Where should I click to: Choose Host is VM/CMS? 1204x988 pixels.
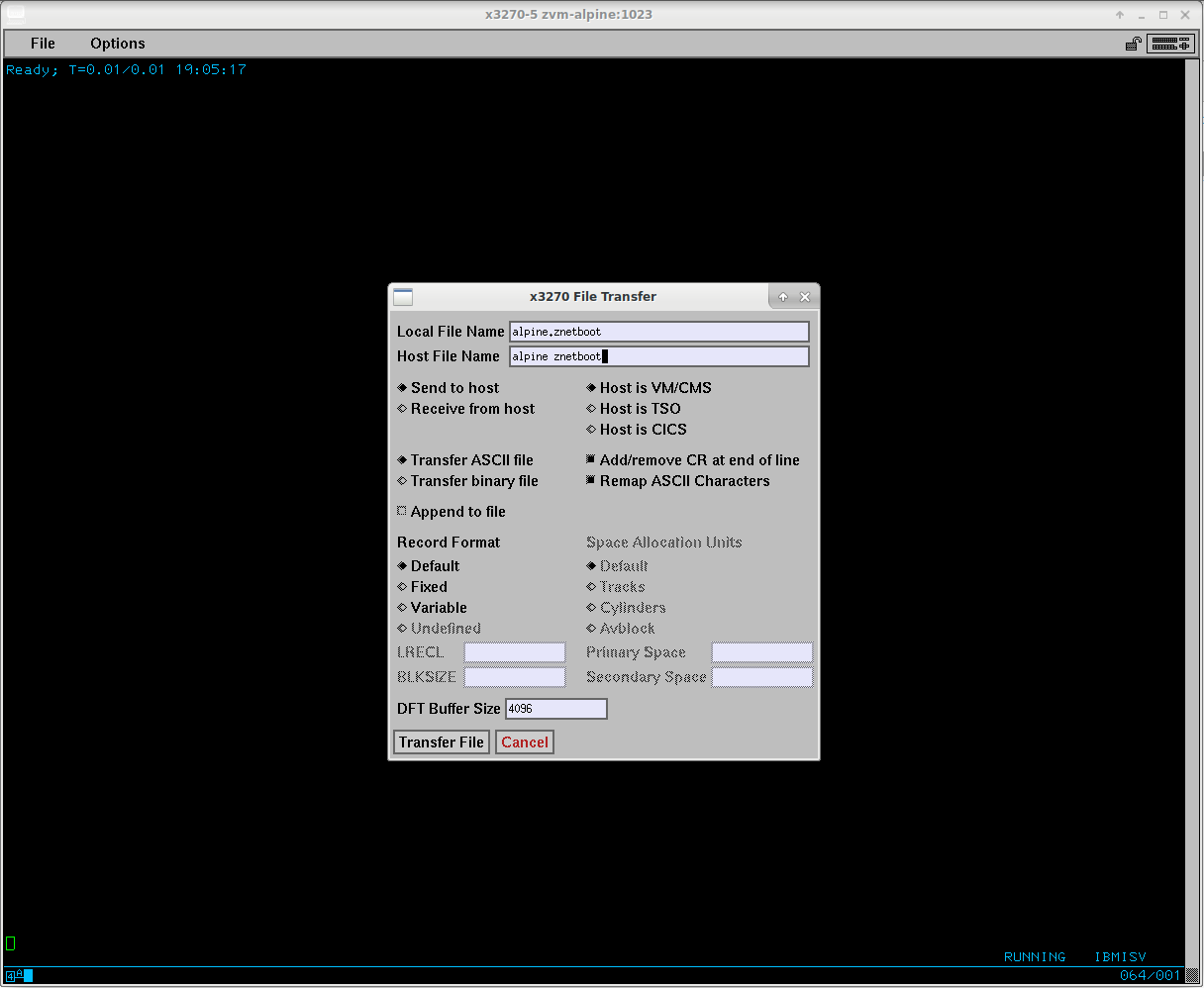(650, 388)
